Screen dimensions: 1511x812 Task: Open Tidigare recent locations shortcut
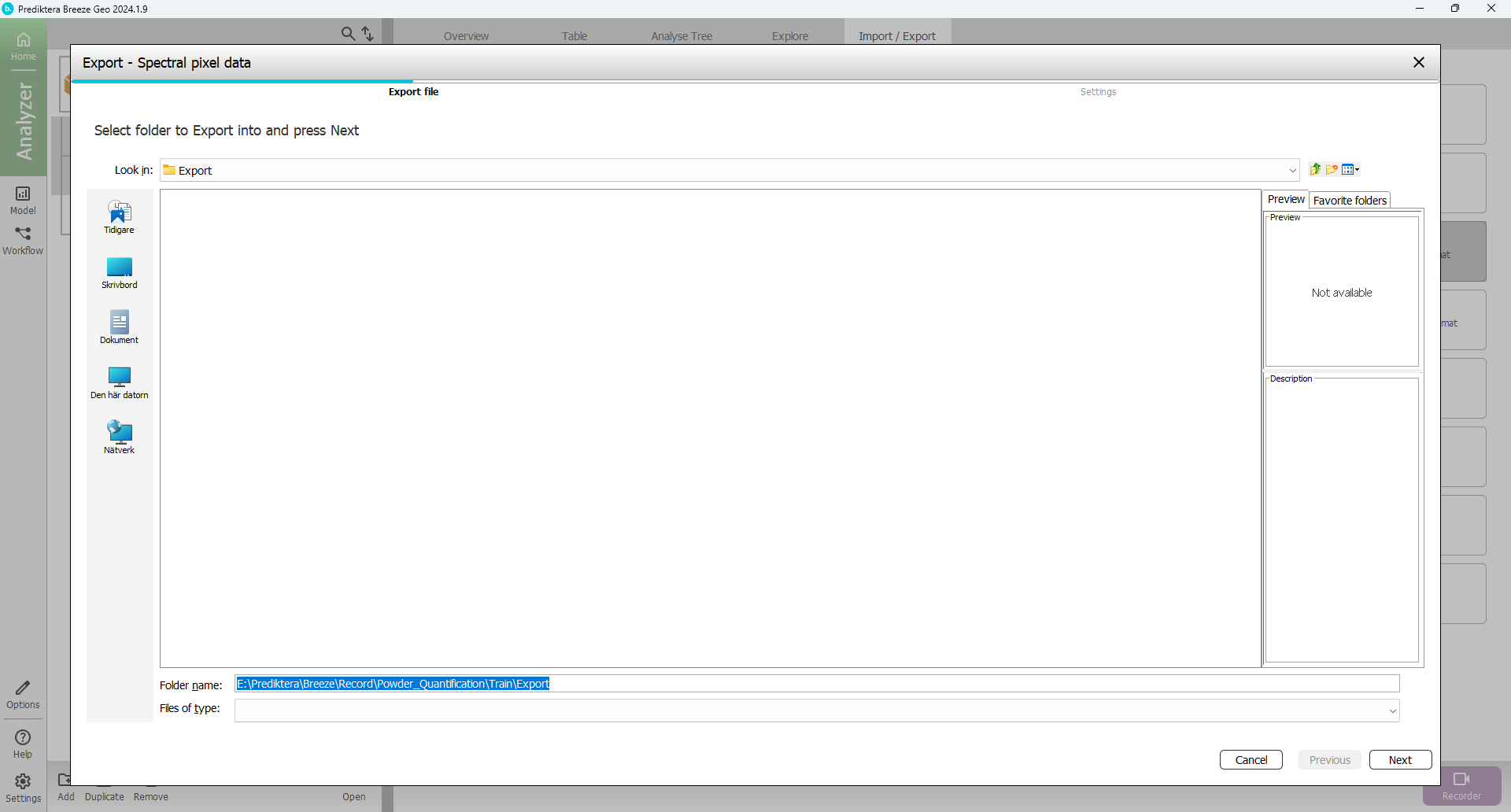(x=119, y=217)
